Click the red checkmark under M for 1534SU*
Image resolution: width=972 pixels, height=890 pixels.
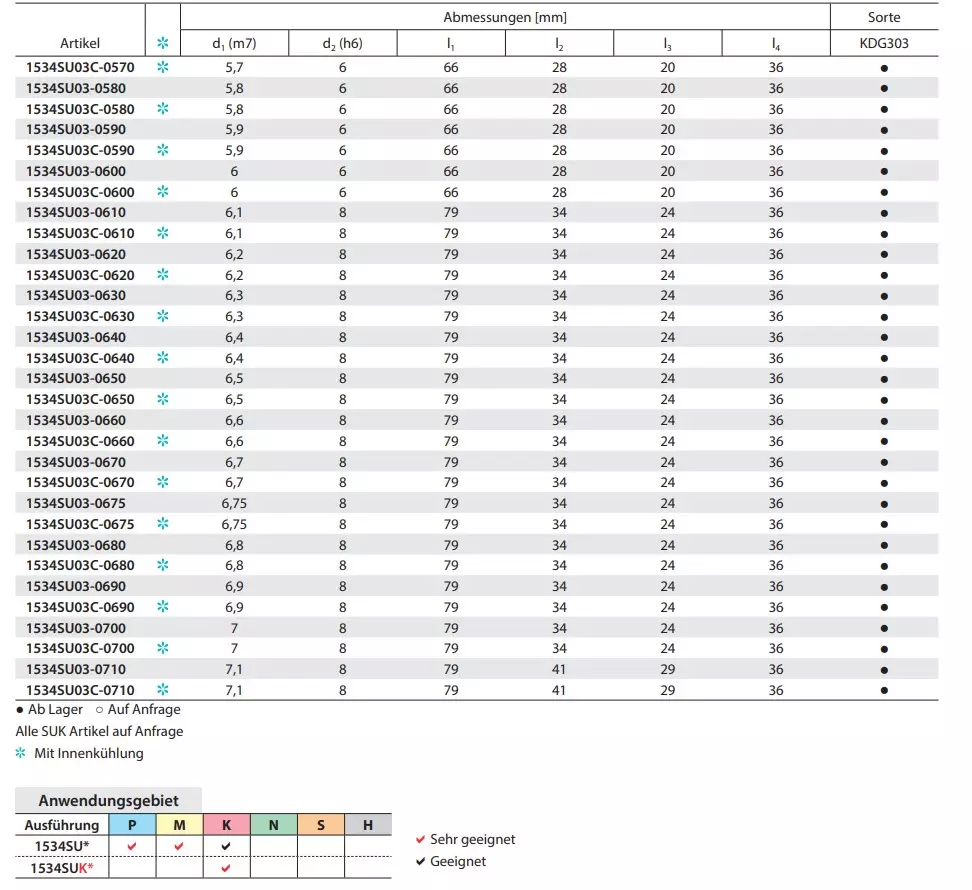click(x=179, y=847)
